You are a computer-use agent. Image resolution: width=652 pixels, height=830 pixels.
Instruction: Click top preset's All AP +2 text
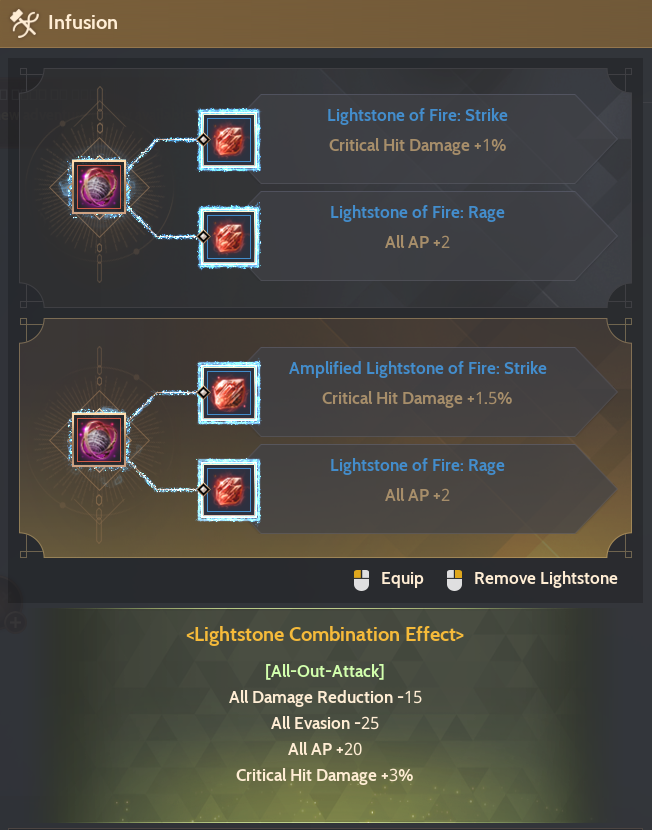click(418, 242)
